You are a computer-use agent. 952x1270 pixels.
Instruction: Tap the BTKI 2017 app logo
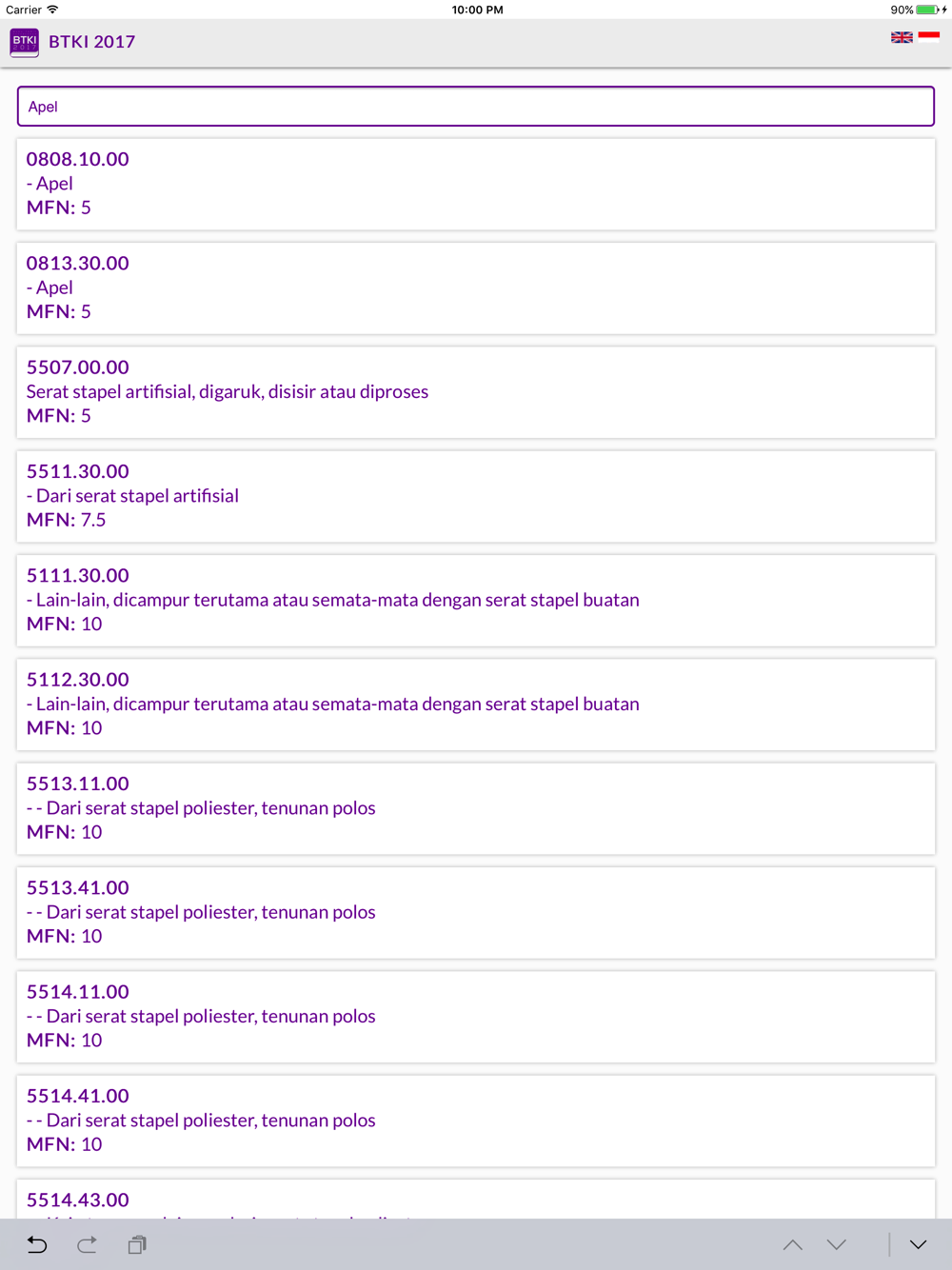pyautogui.click(x=25, y=43)
